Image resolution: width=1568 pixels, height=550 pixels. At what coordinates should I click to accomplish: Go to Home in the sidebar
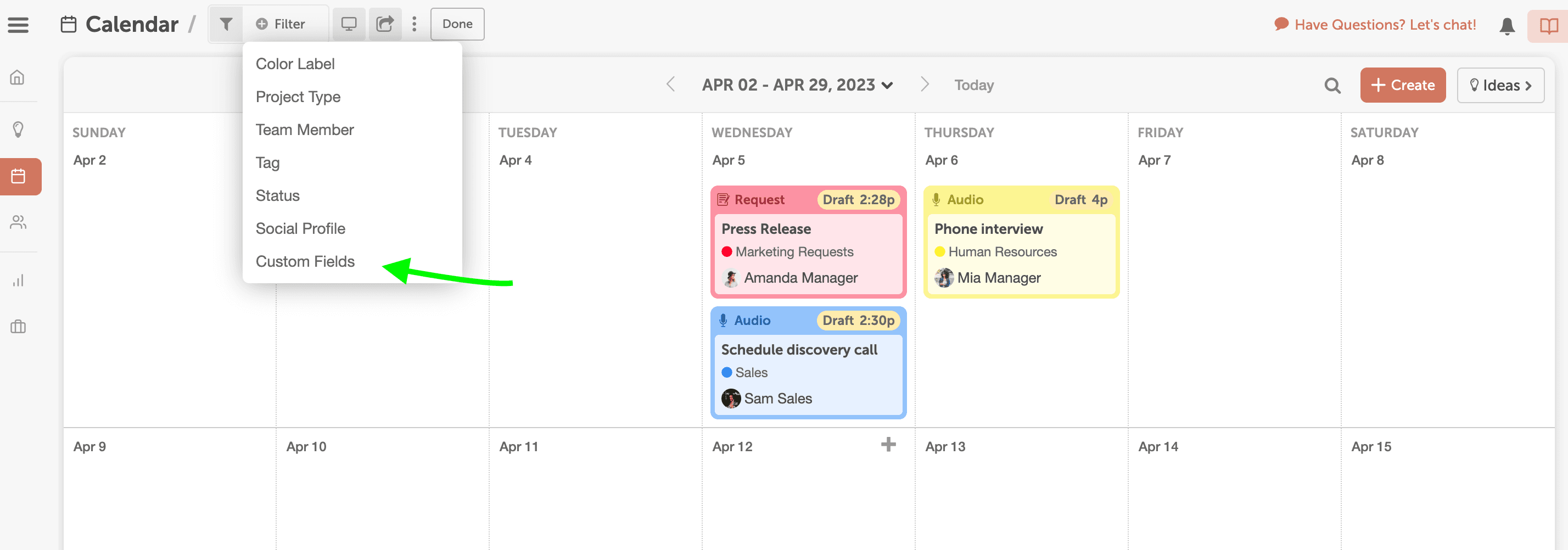click(18, 77)
